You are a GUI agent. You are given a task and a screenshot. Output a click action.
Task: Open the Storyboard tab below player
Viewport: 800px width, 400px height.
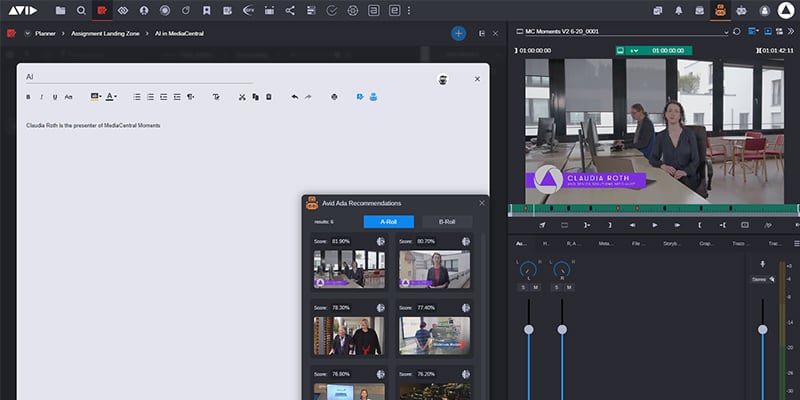671,244
